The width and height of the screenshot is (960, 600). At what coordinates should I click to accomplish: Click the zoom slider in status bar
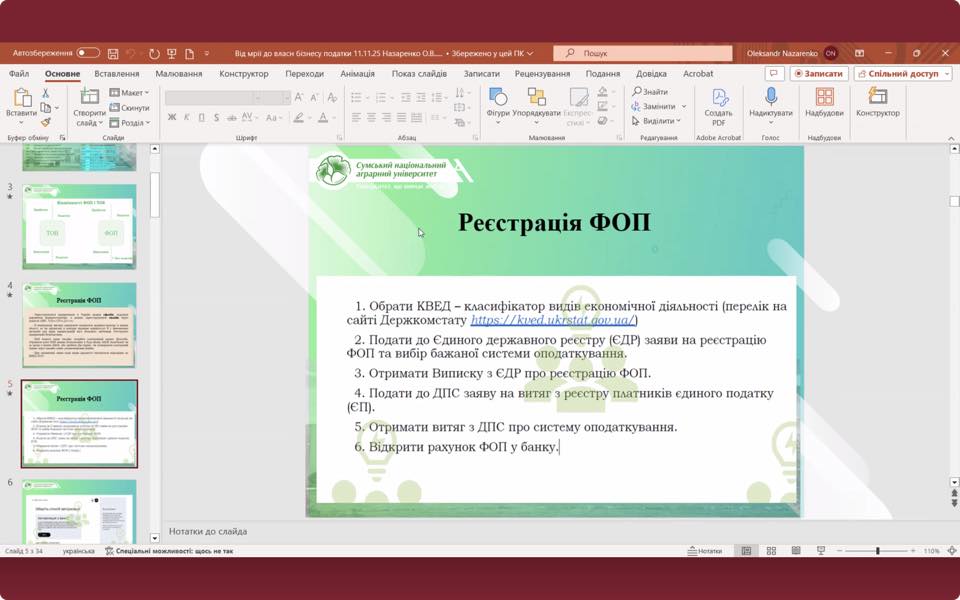877,551
